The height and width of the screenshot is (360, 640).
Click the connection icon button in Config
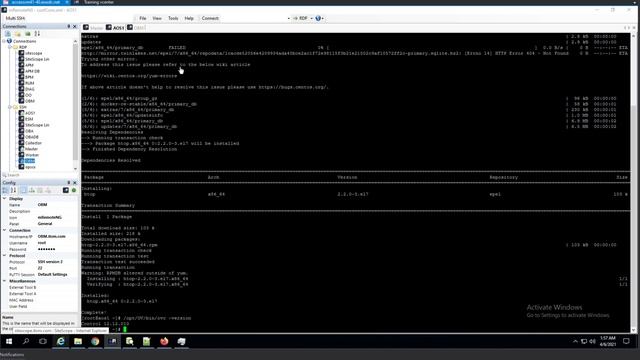[66, 190]
